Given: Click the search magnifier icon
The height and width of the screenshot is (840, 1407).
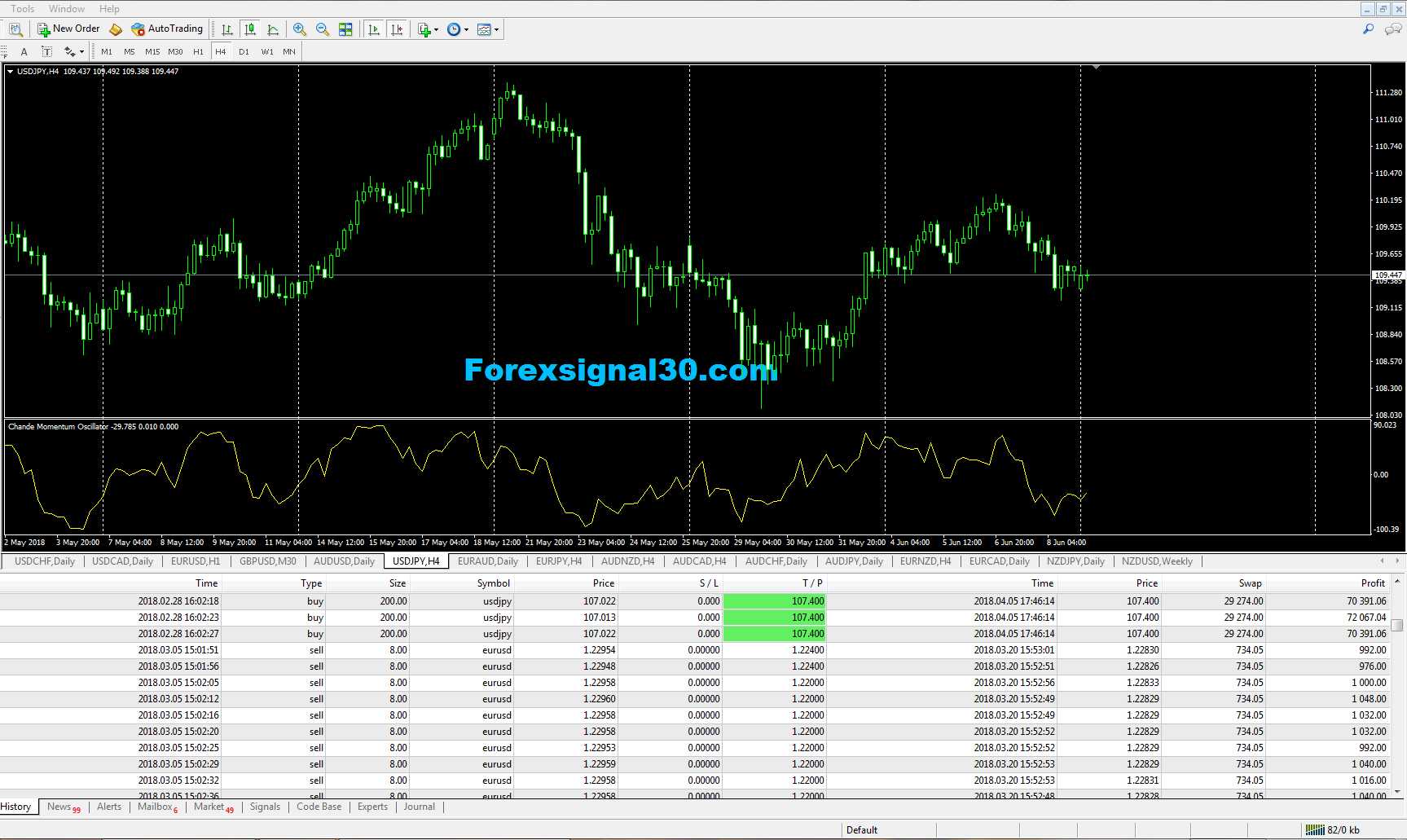Looking at the screenshot, I should (x=1368, y=29).
